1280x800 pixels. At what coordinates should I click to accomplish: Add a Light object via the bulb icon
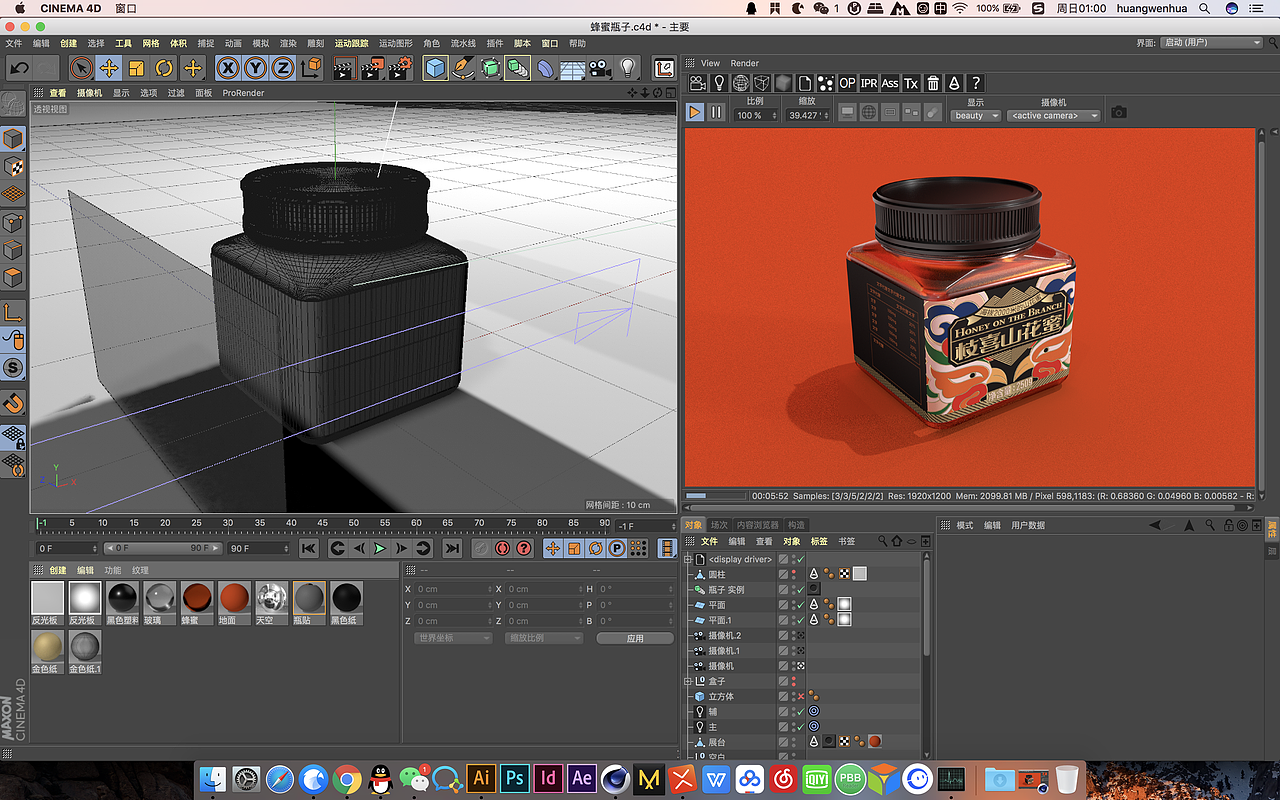click(x=627, y=68)
